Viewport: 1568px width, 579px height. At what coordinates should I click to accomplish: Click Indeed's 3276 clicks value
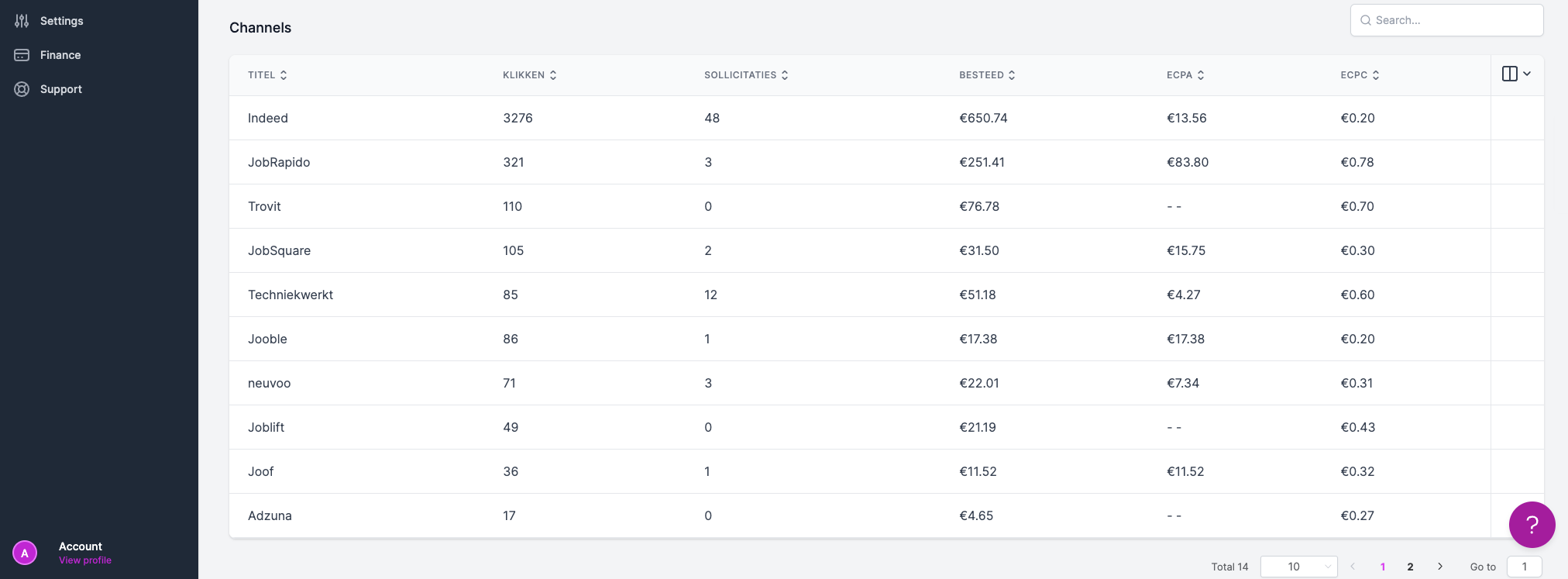point(518,118)
